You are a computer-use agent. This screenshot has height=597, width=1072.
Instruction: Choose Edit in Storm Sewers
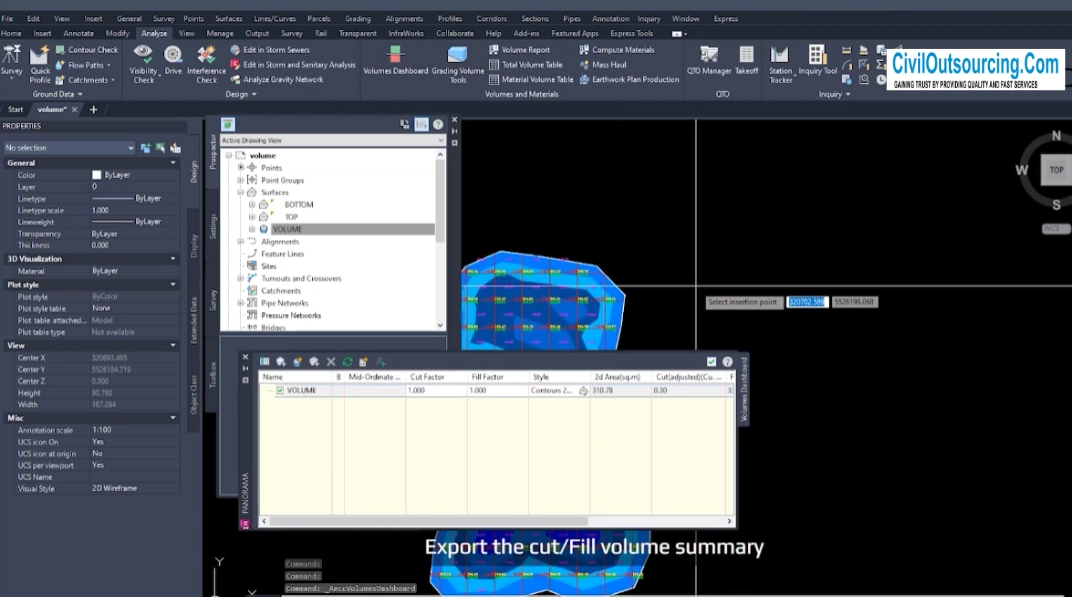270,50
